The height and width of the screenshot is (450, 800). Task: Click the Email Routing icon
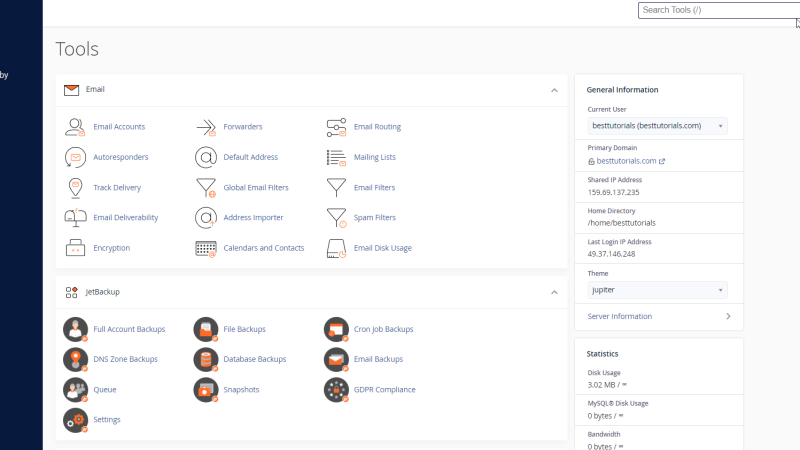pyautogui.click(x=336, y=127)
